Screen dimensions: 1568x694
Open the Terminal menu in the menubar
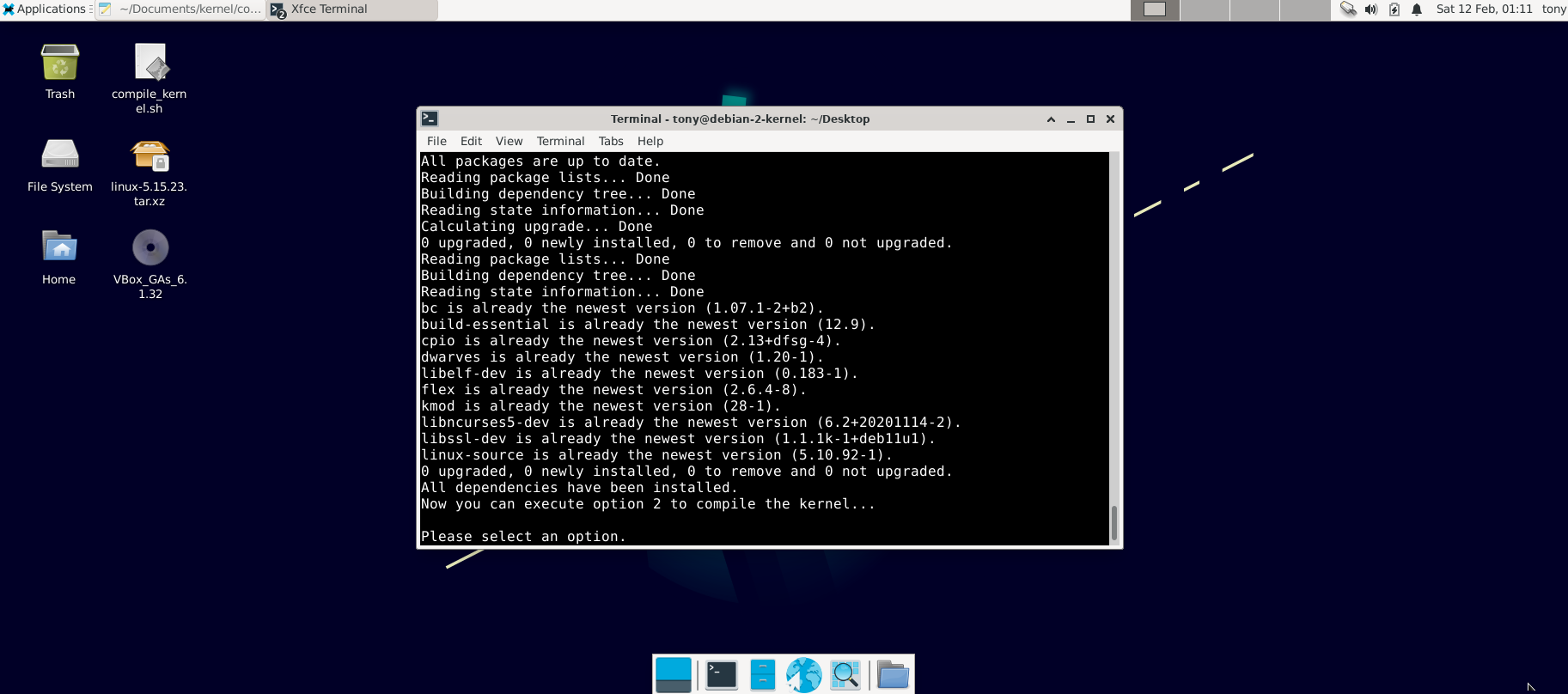coord(560,141)
